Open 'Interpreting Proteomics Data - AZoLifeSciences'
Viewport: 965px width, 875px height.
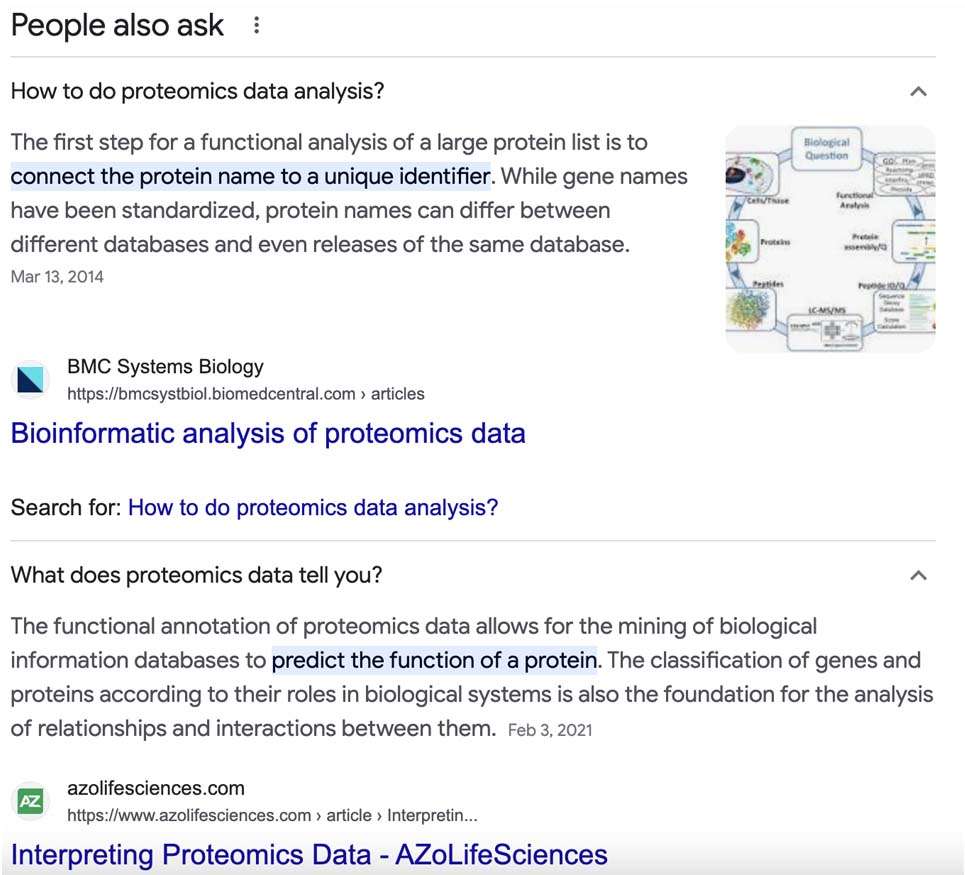[308, 855]
